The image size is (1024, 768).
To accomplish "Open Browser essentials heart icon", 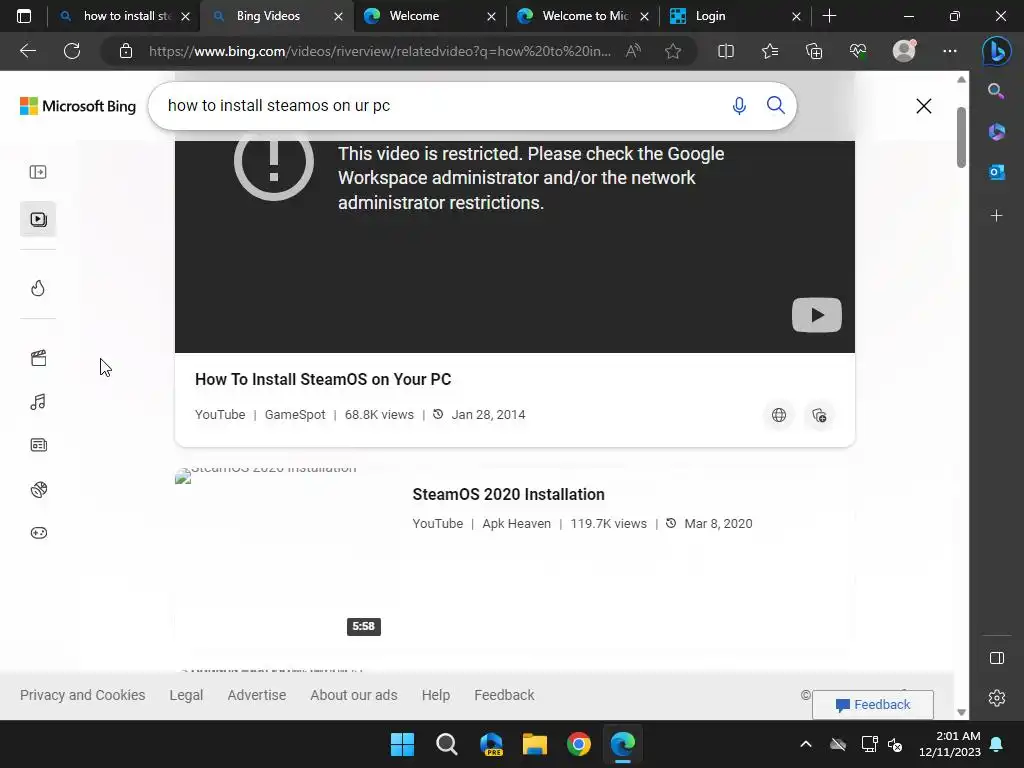I will point(858,51).
